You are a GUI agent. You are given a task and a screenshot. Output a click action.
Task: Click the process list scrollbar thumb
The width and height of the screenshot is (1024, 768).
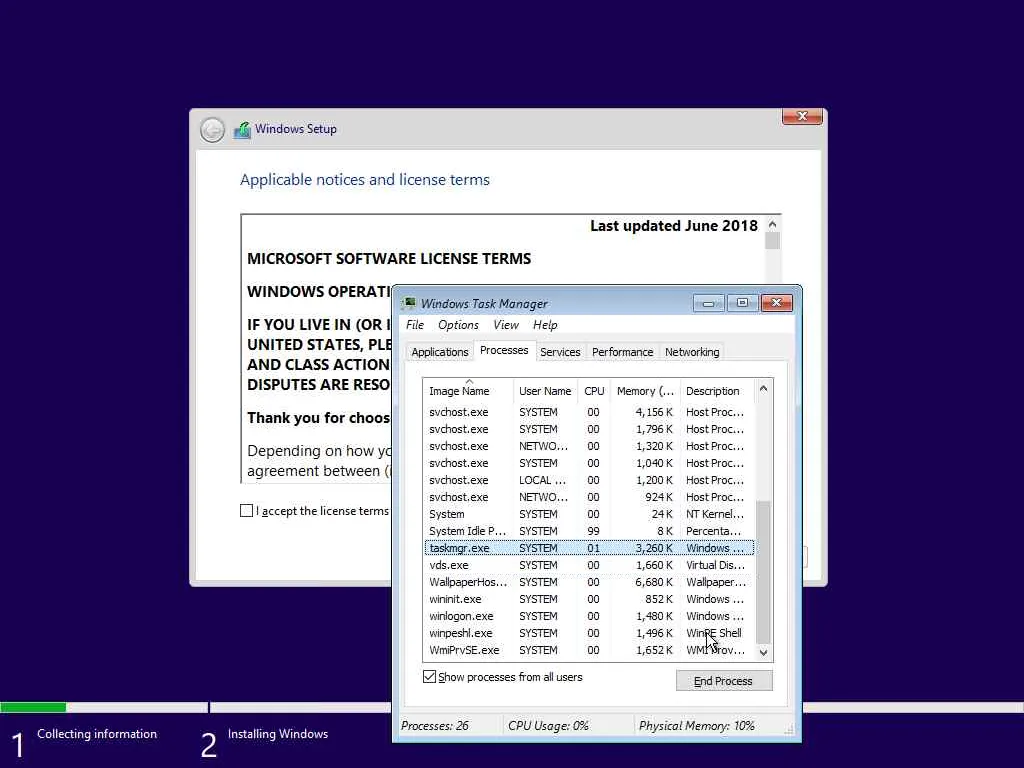[763, 571]
